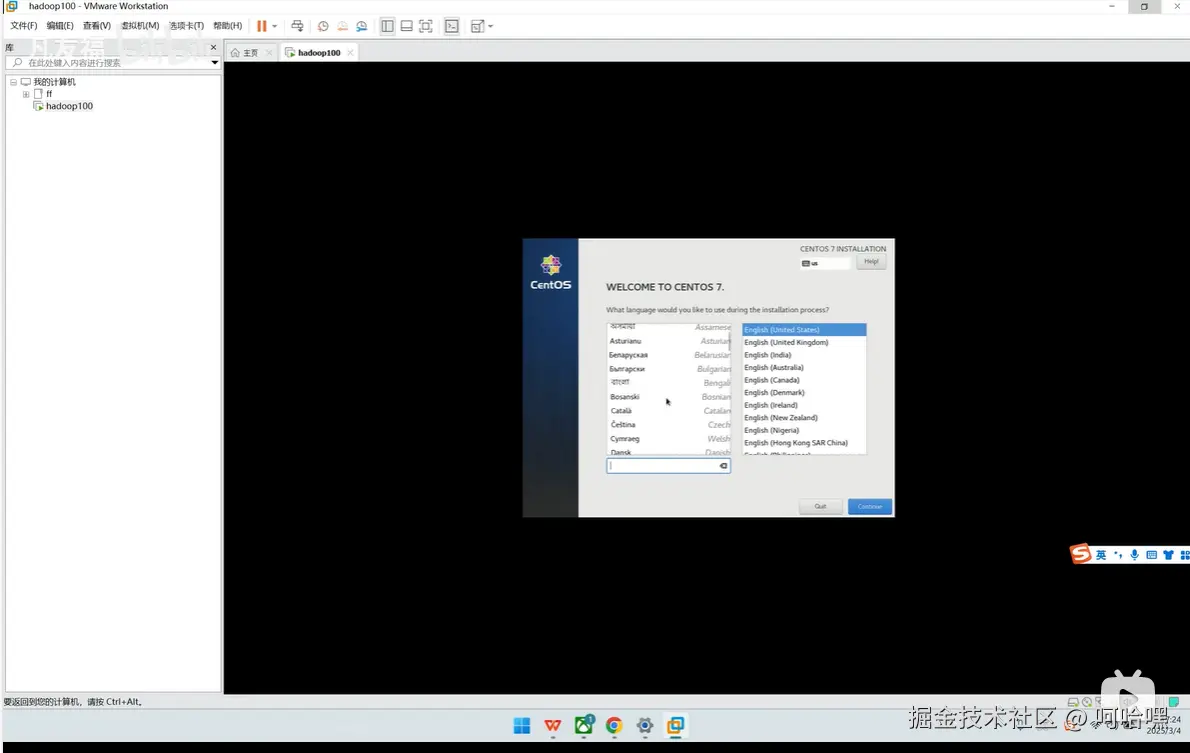Select English (Hong Kong SAR China) locale
The width and height of the screenshot is (1190, 753).
[804, 443]
